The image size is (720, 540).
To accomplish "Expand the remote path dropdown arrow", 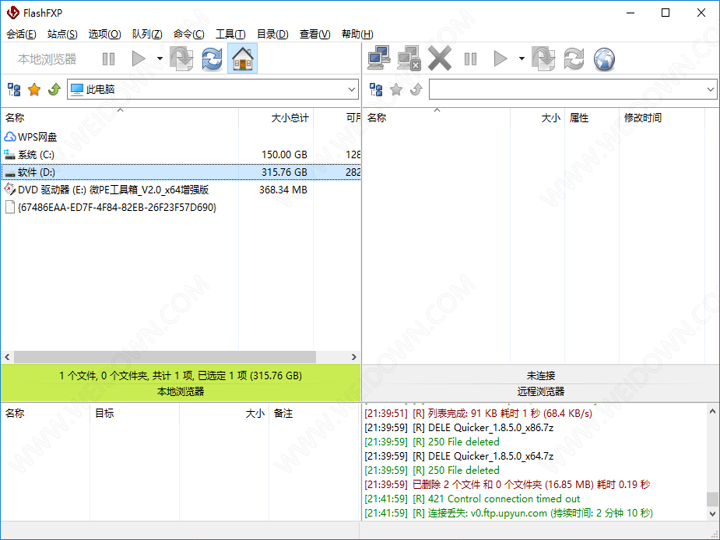I will (710, 90).
